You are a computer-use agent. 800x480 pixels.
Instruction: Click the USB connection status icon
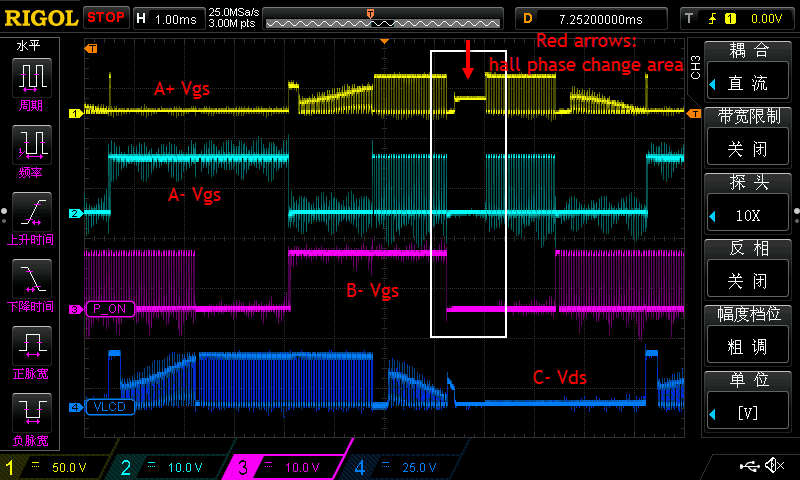pos(749,465)
